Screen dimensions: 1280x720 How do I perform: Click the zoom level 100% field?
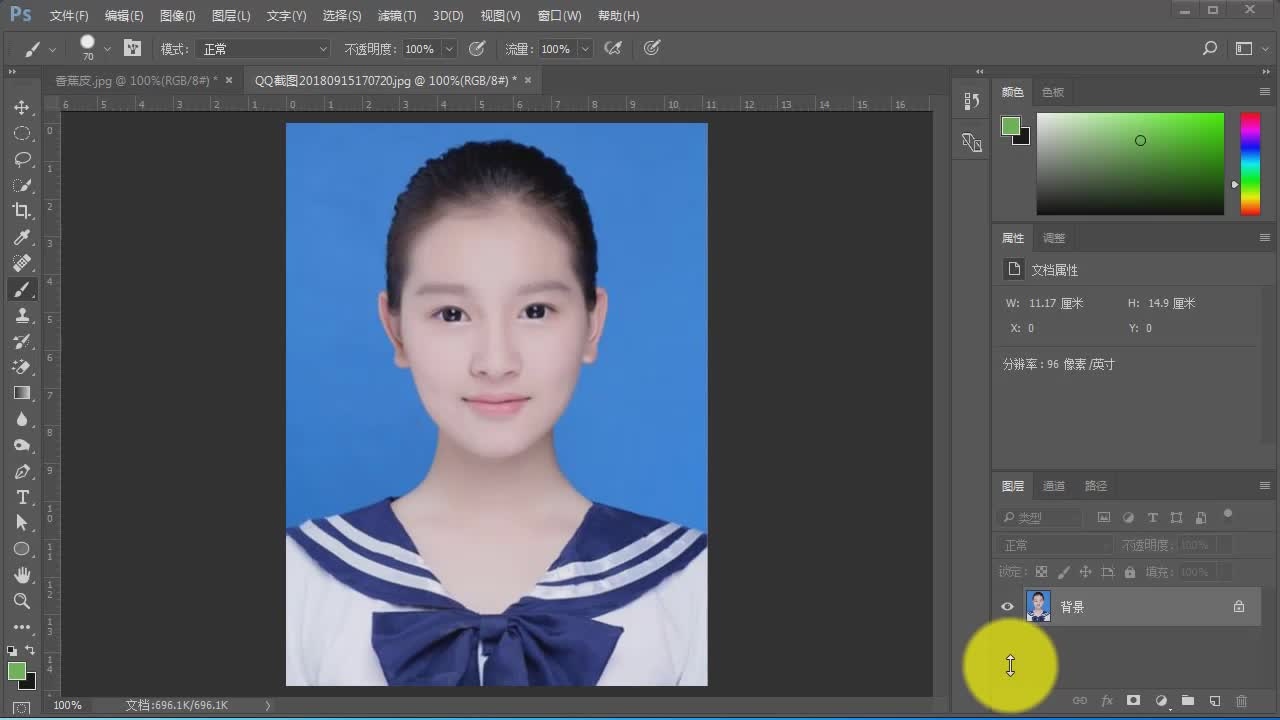click(x=67, y=705)
